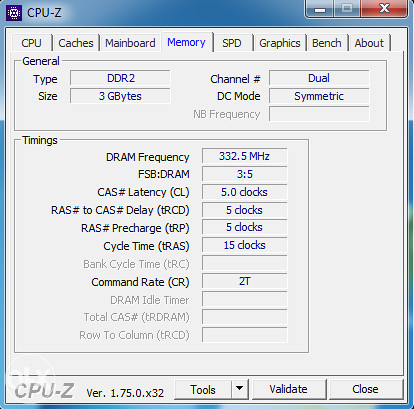Screen dimensions: 414x409
Task: Select the Symmetric DC Mode value
Action: (319, 96)
